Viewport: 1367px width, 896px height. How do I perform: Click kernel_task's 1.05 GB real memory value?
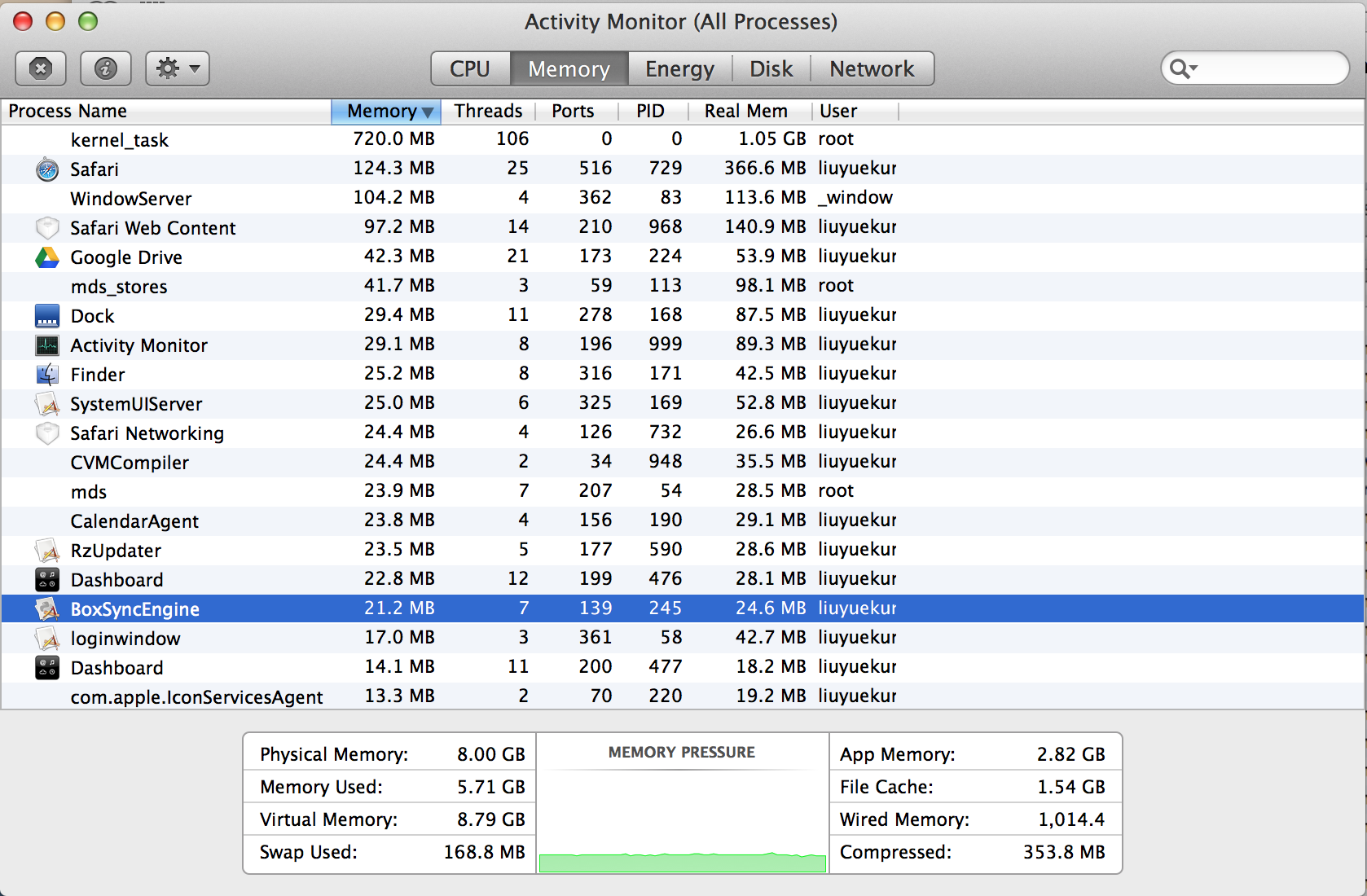coord(772,139)
